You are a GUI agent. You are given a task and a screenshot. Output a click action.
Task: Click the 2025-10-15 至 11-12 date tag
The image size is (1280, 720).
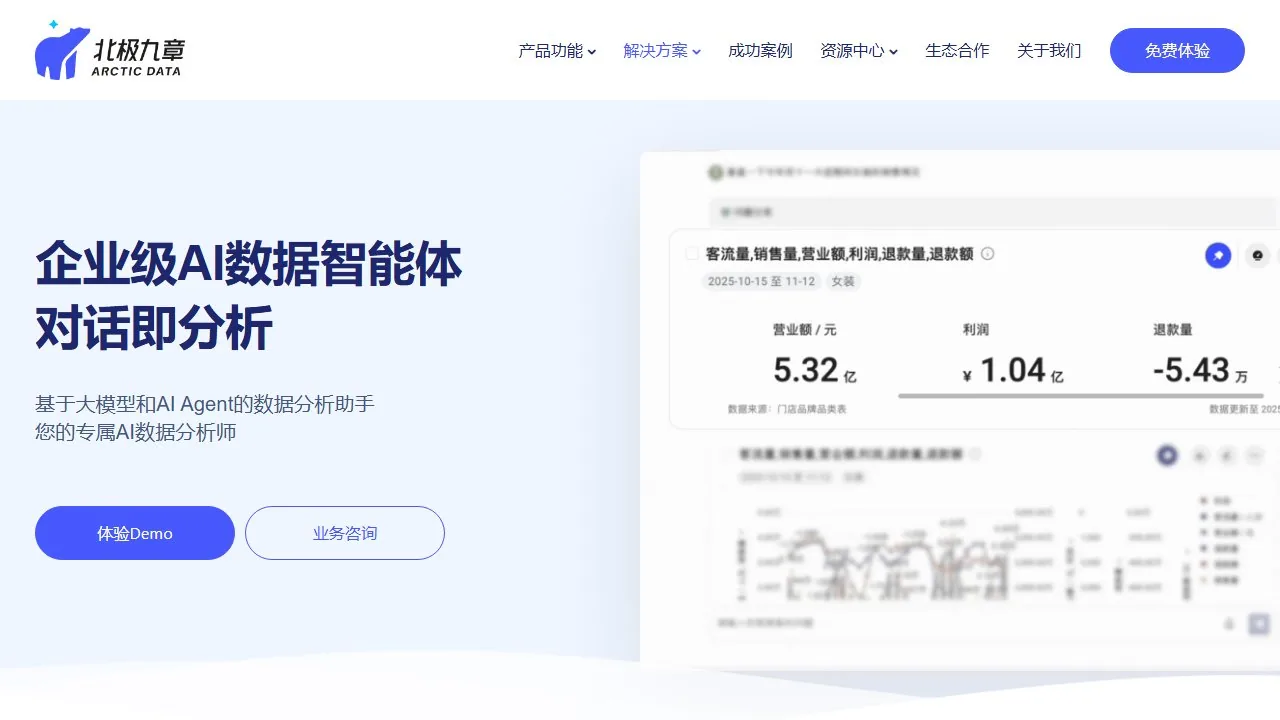point(761,282)
